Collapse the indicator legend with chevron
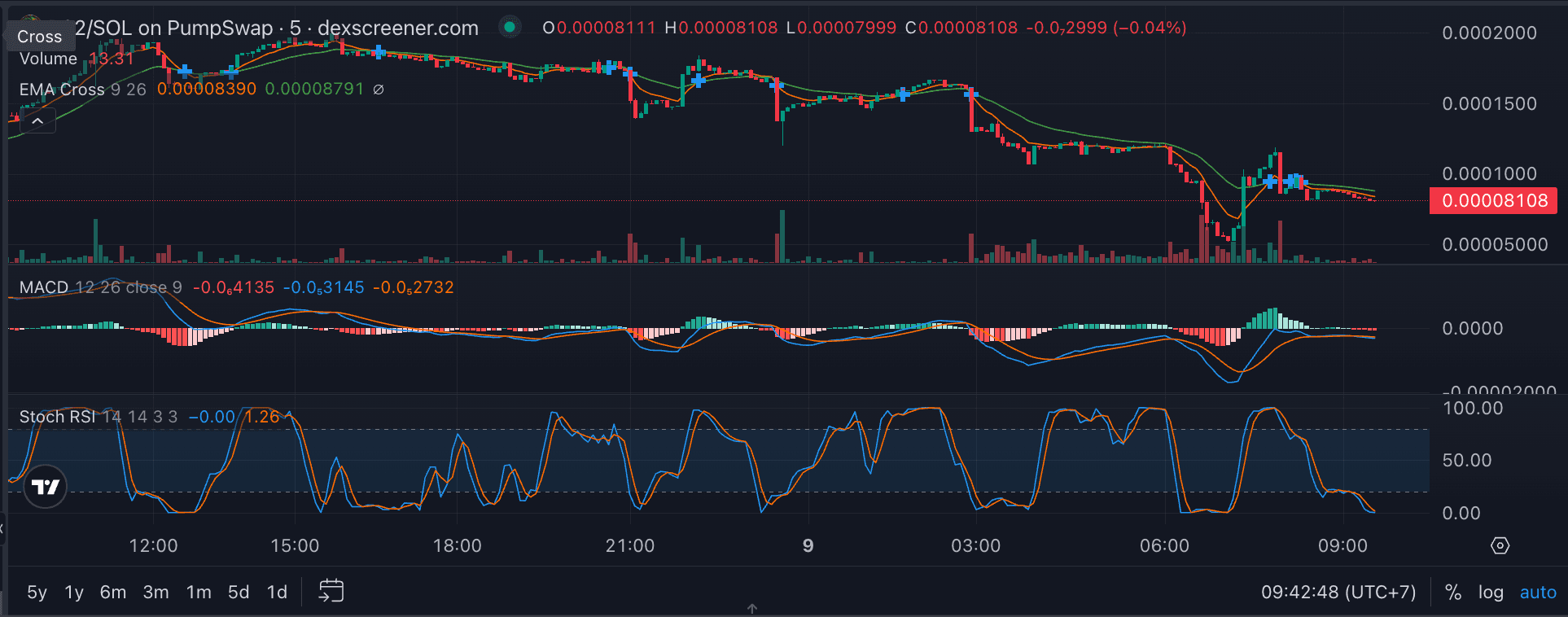Image resolution: width=1568 pixels, height=617 pixels. [37, 121]
